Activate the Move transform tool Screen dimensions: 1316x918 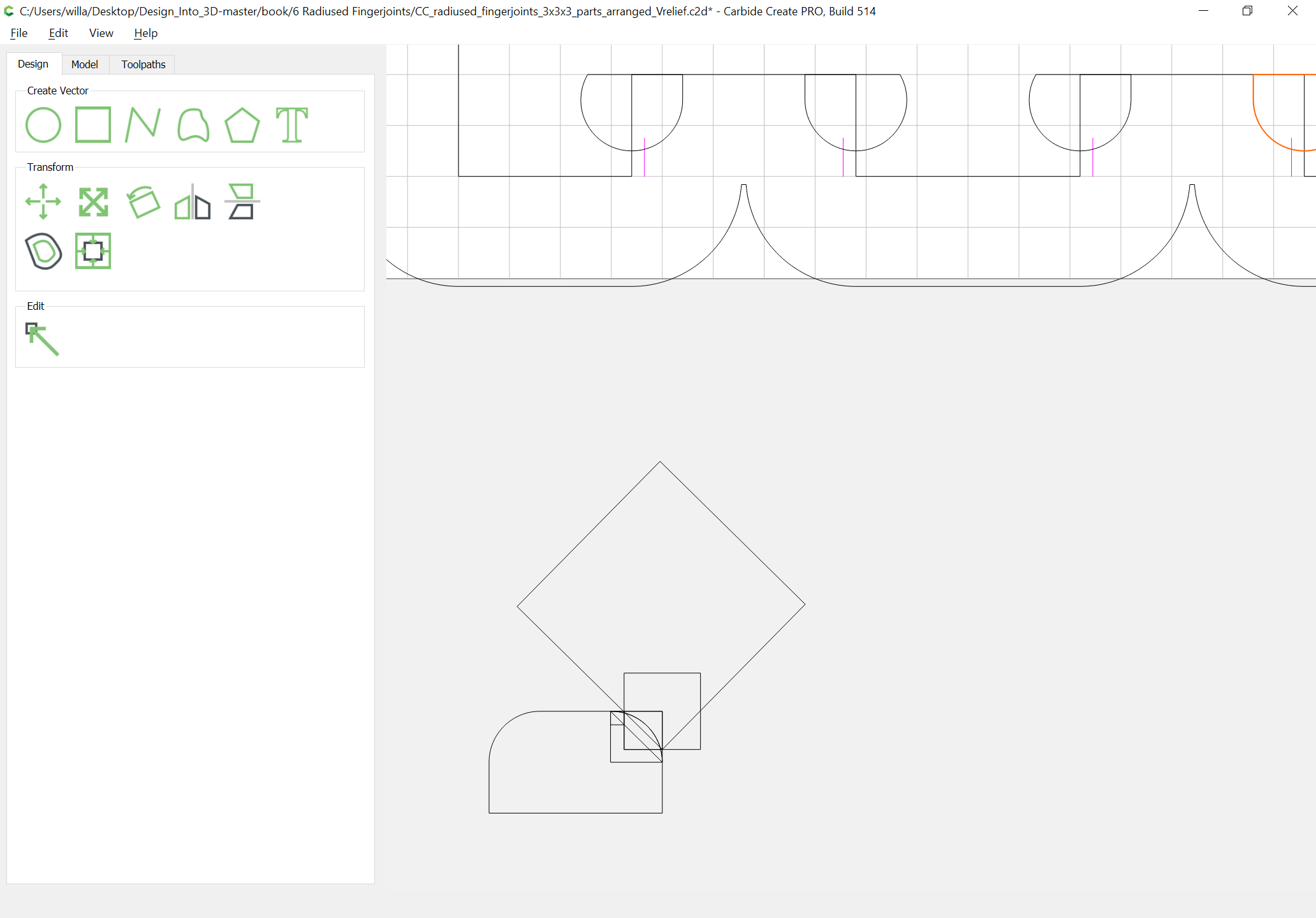click(x=43, y=201)
